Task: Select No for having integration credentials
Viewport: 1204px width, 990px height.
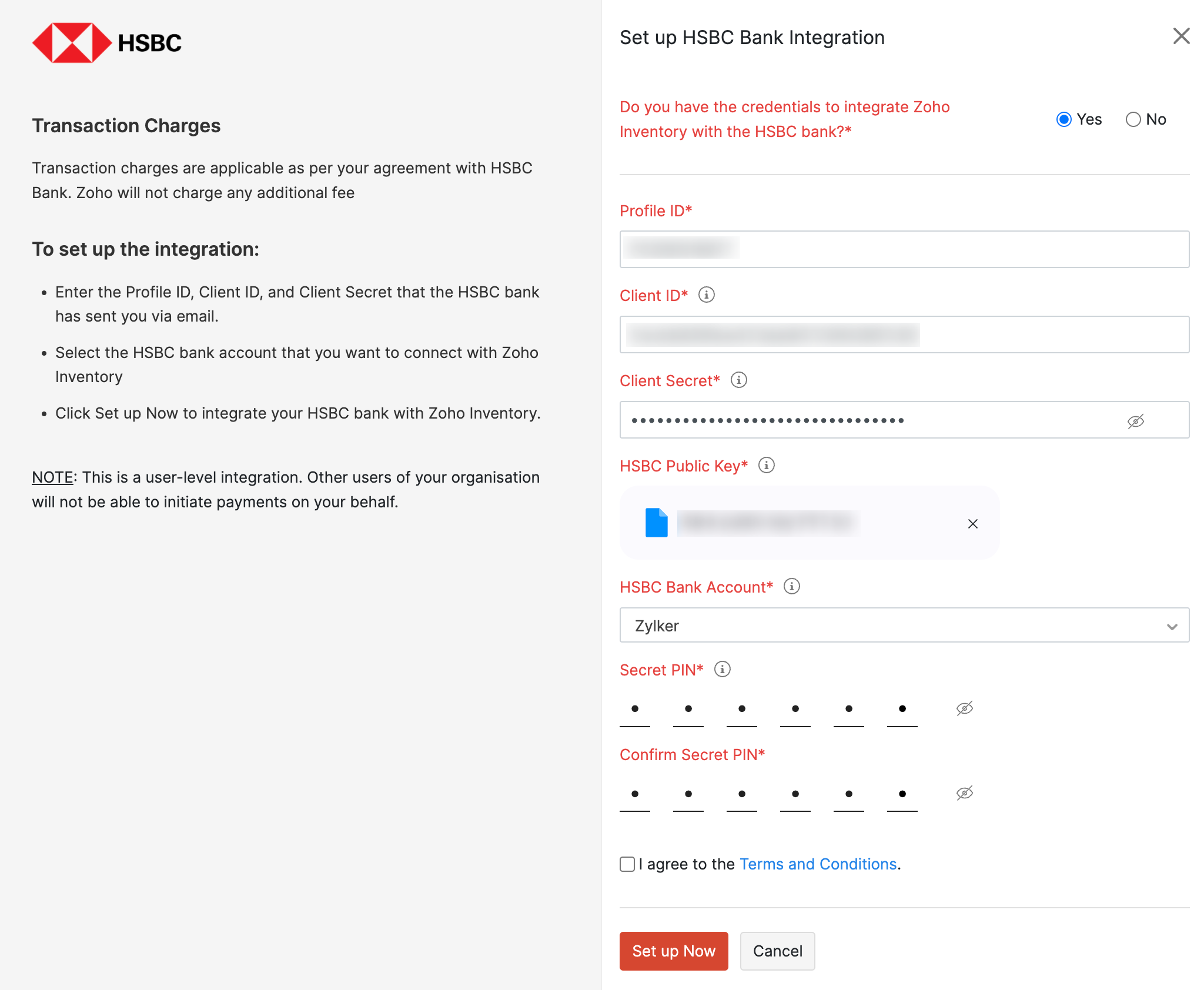Action: [1133, 119]
